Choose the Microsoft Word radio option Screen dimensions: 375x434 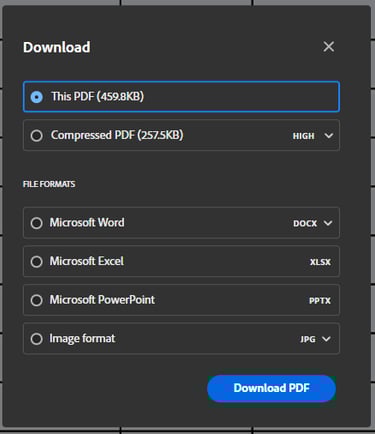(37, 223)
